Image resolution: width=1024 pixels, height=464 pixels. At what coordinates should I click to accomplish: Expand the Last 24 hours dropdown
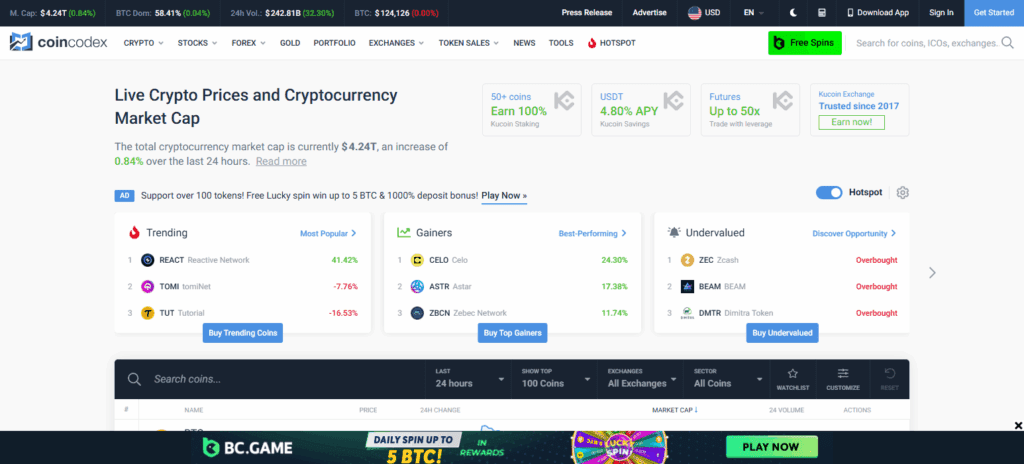470,378
